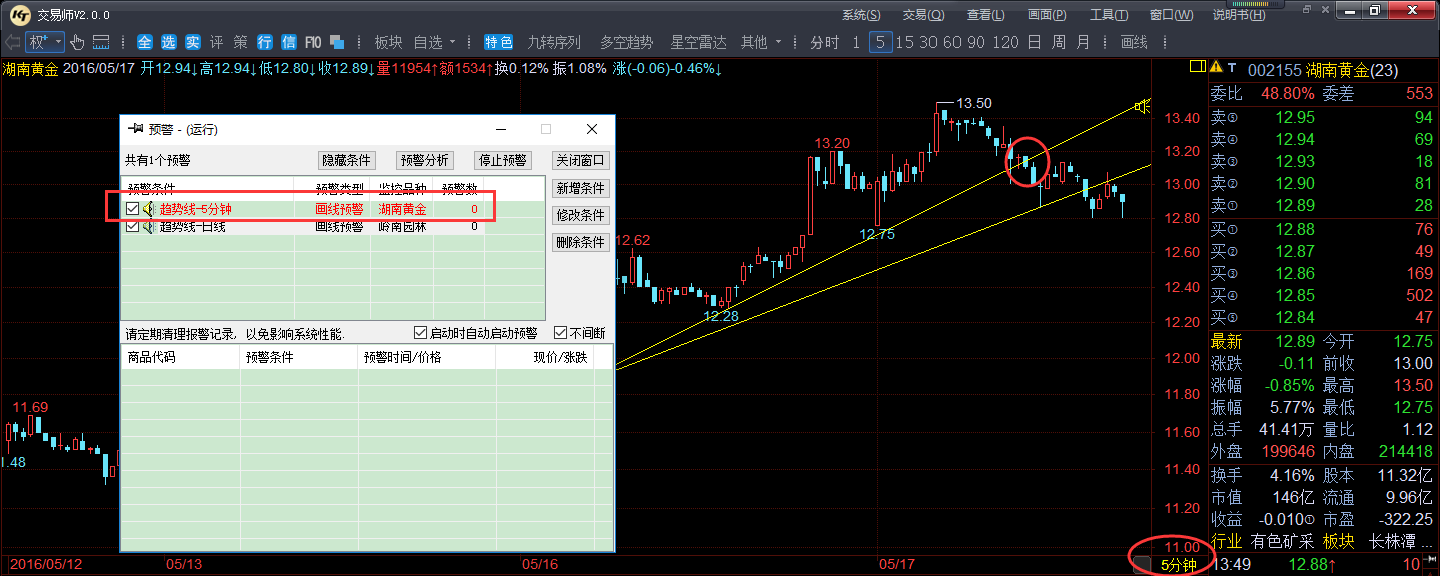Open 九转序列 indicator

click(x=554, y=42)
